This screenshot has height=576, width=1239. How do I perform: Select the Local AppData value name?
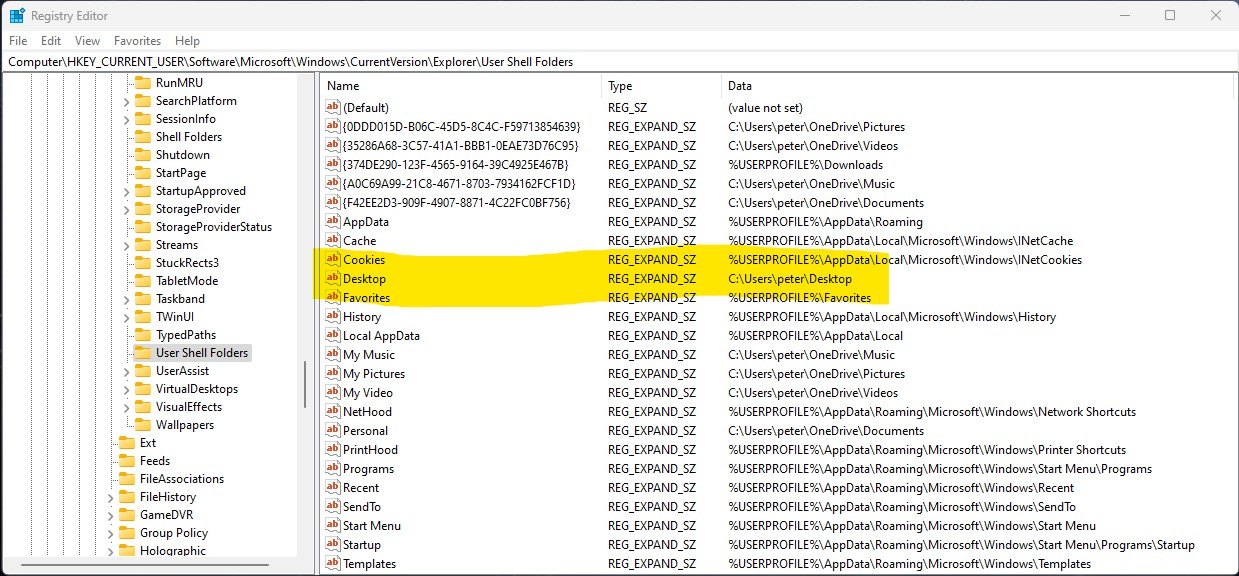tap(381, 336)
